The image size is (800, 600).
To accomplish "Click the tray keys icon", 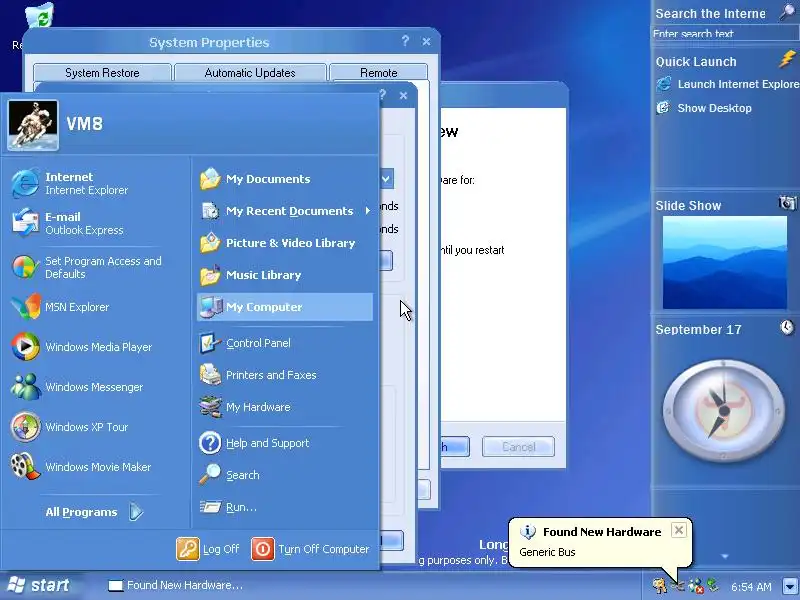I will (x=660, y=585).
